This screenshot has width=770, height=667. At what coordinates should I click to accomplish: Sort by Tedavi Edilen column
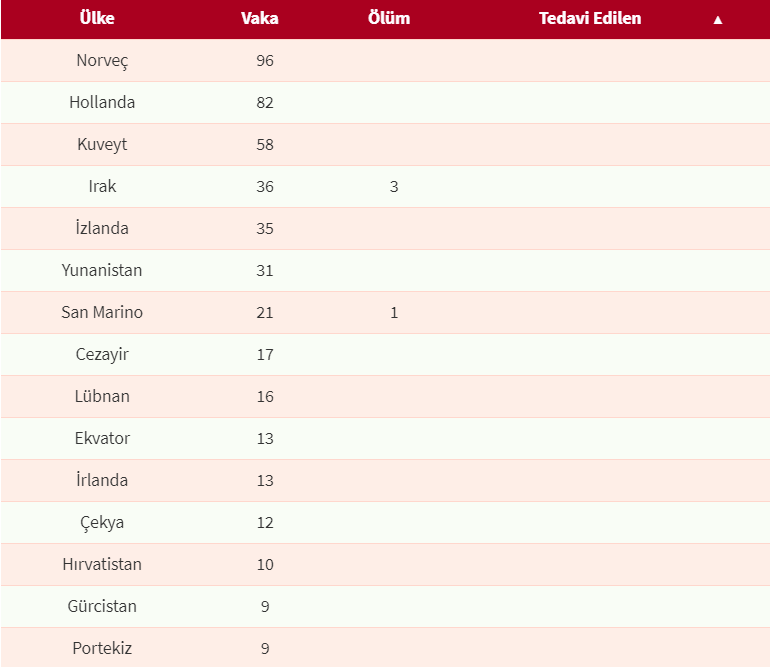click(x=590, y=19)
